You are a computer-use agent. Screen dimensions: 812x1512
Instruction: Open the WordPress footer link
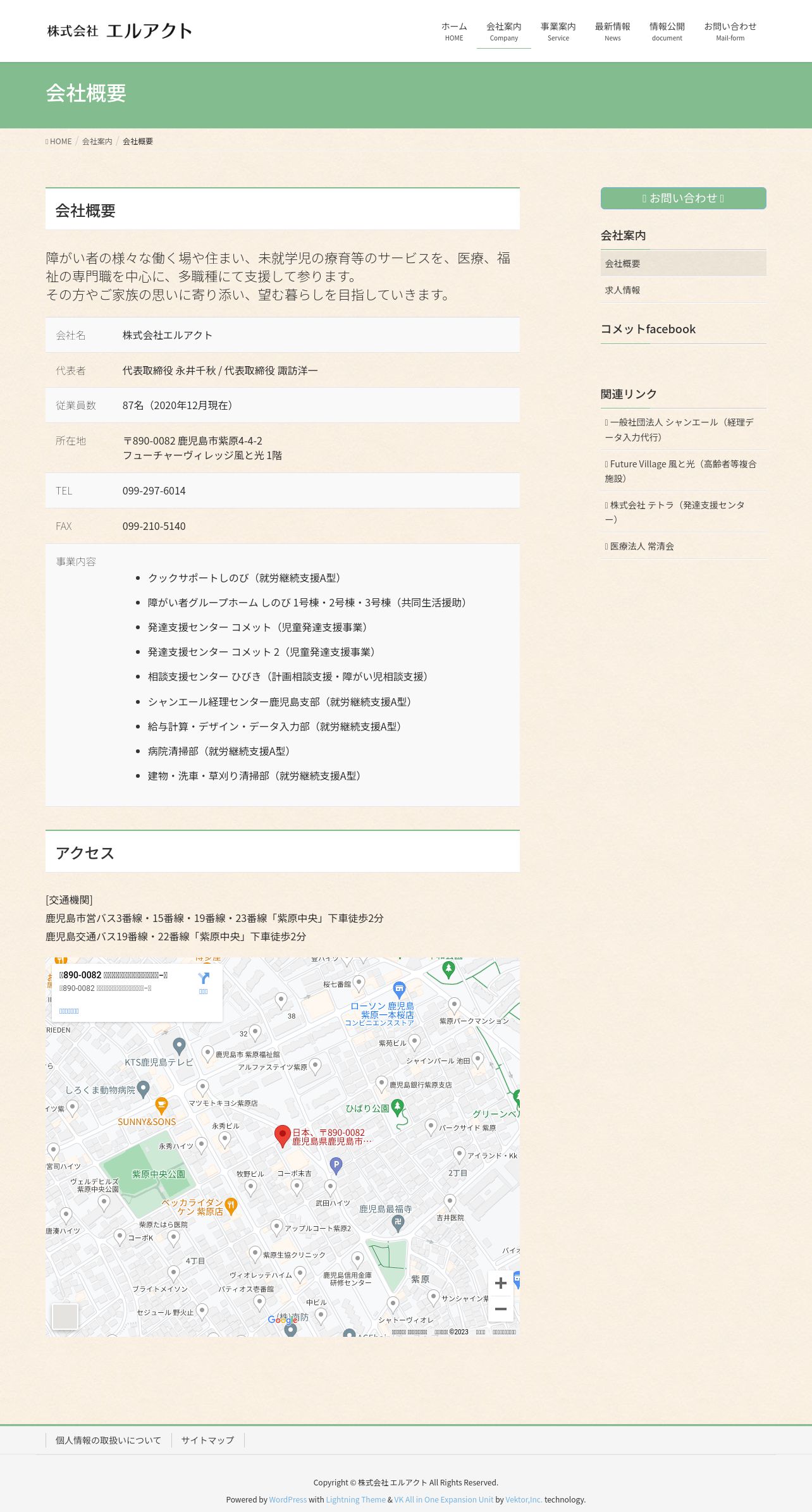click(x=288, y=1499)
